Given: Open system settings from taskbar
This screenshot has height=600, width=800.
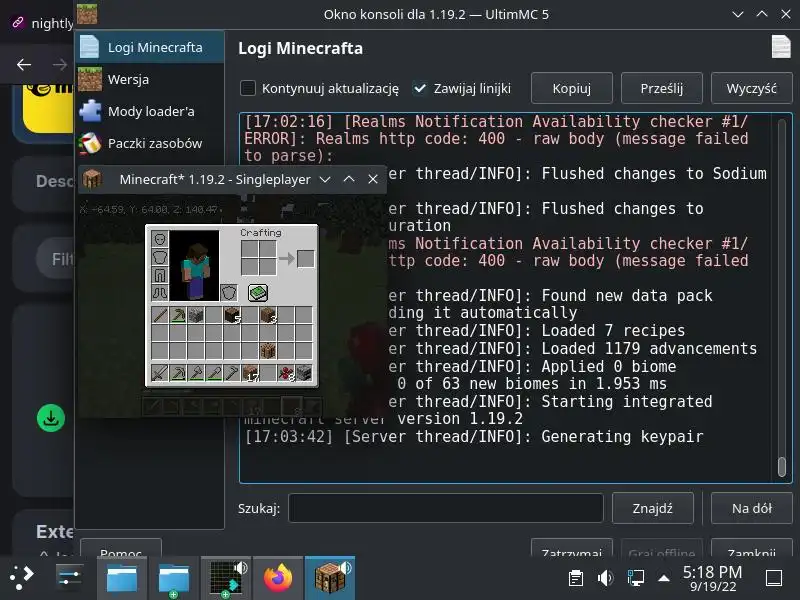Looking at the screenshot, I should coord(70,578).
